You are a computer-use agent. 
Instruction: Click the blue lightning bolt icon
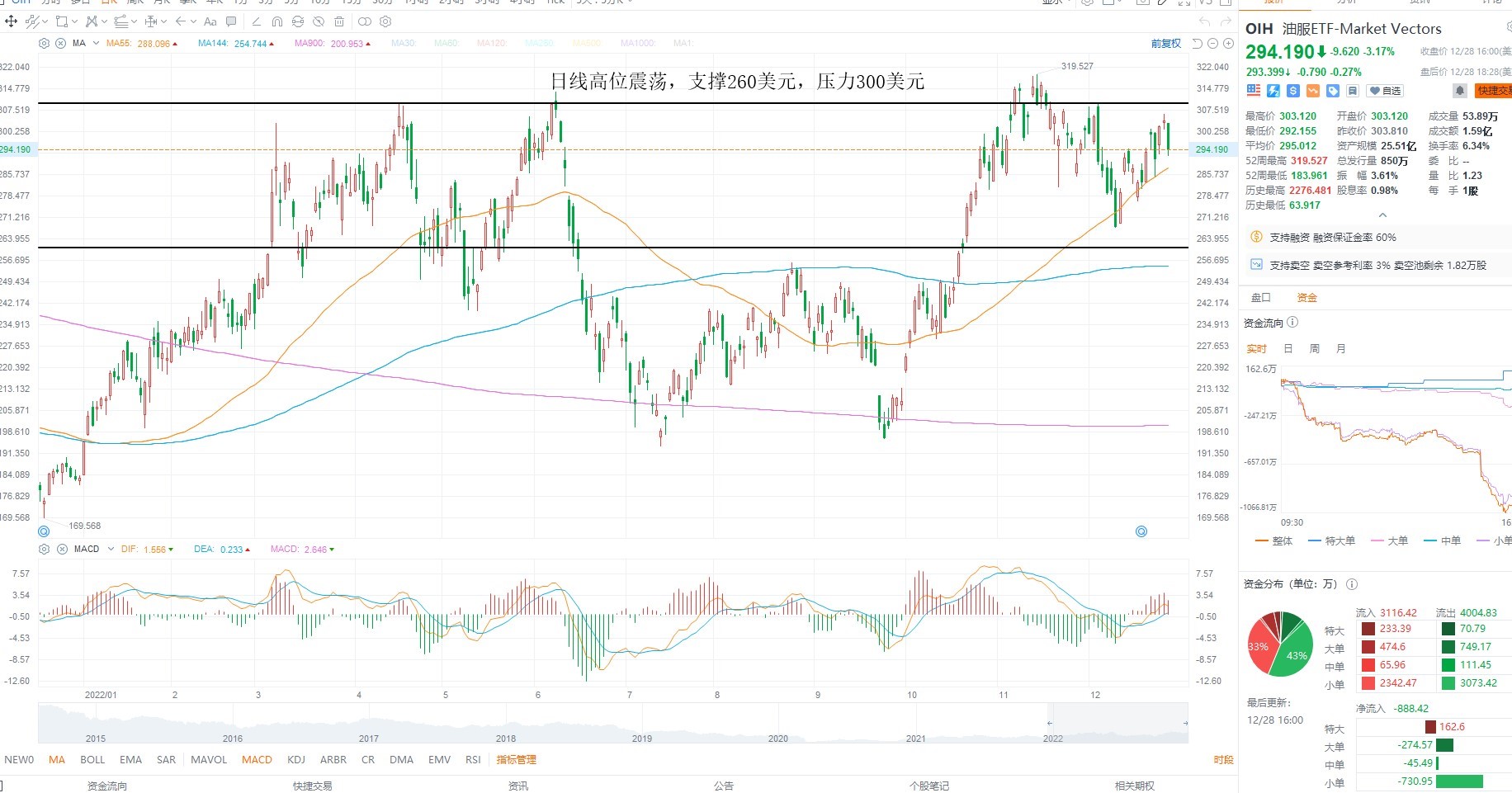click(1273, 90)
